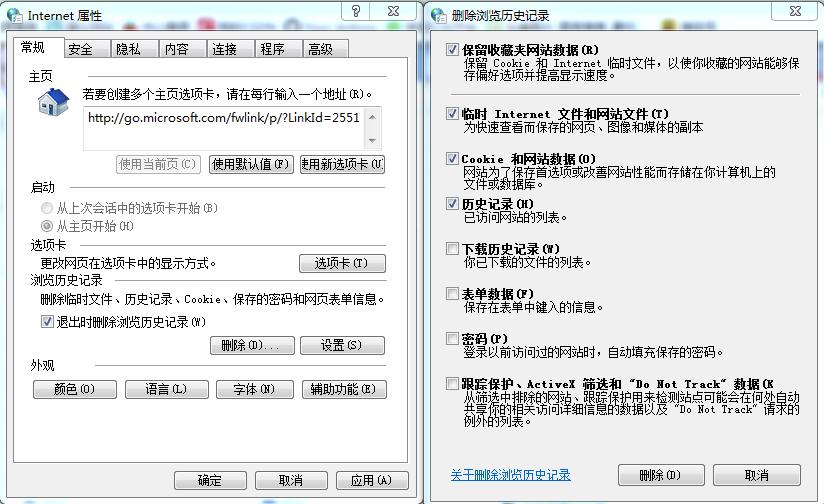The image size is (824, 504).
Task: Click the 应用 button
Action: coord(372,480)
